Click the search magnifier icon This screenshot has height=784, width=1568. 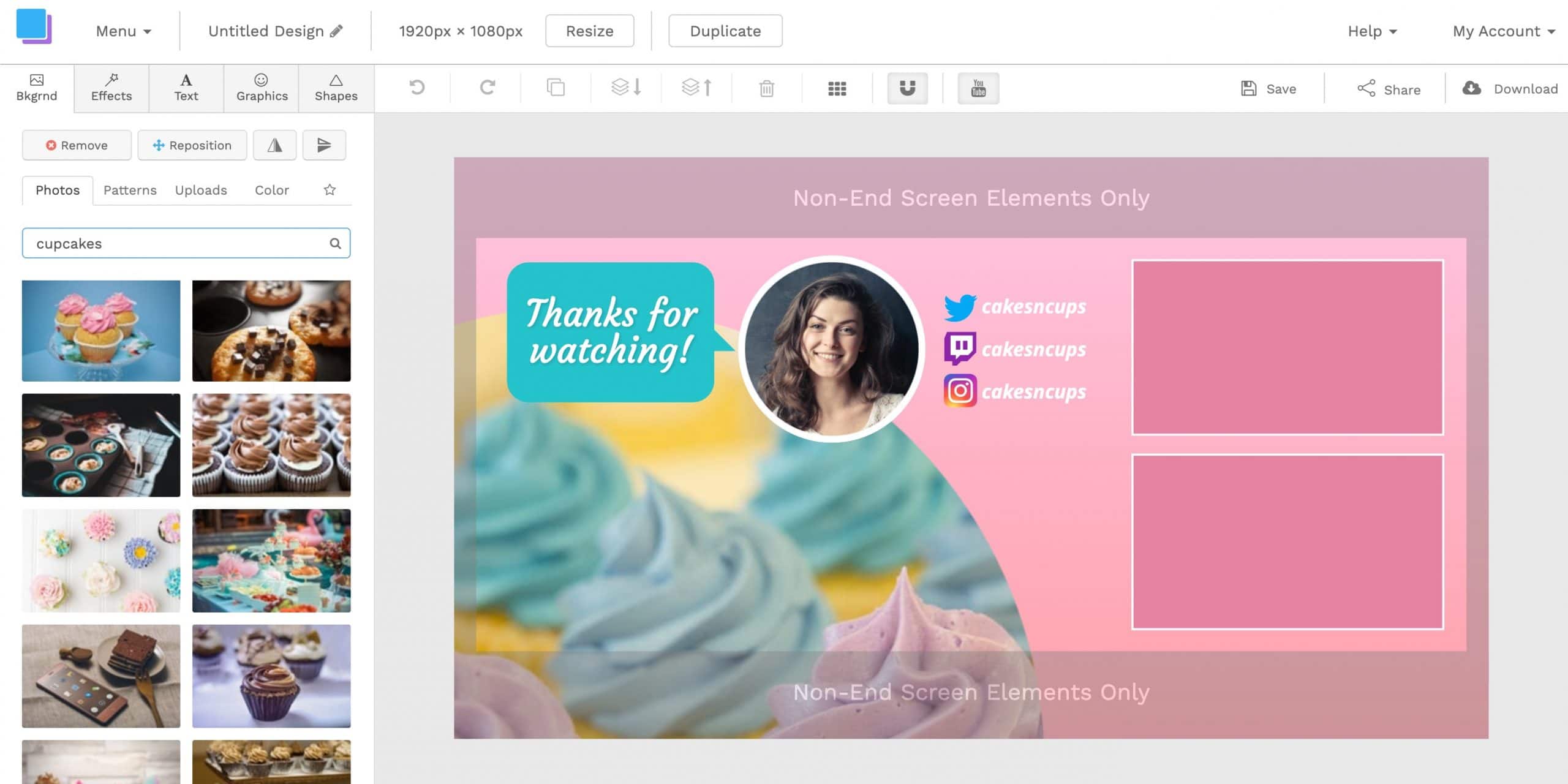[335, 243]
